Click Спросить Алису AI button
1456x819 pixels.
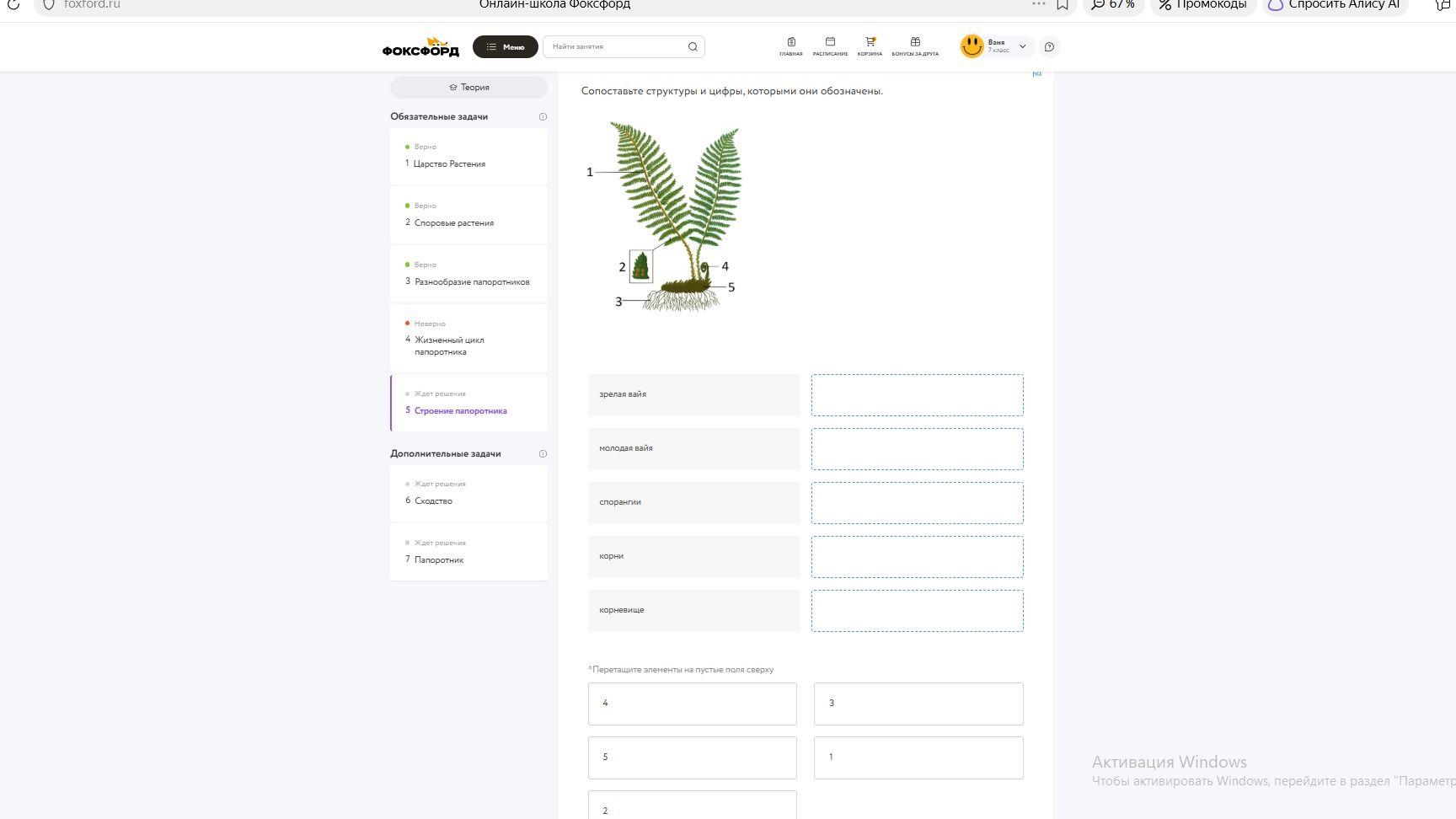click(1335, 4)
